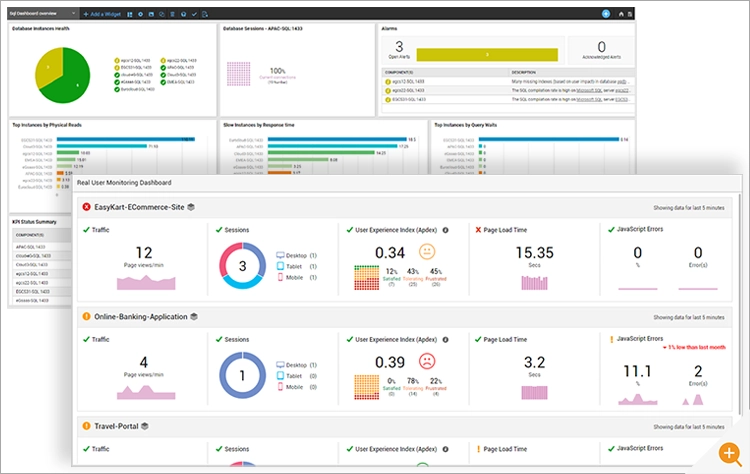The height and width of the screenshot is (474, 750).
Task: Click the Mobile device icon in Online-Banking sessions
Action: 280,387
